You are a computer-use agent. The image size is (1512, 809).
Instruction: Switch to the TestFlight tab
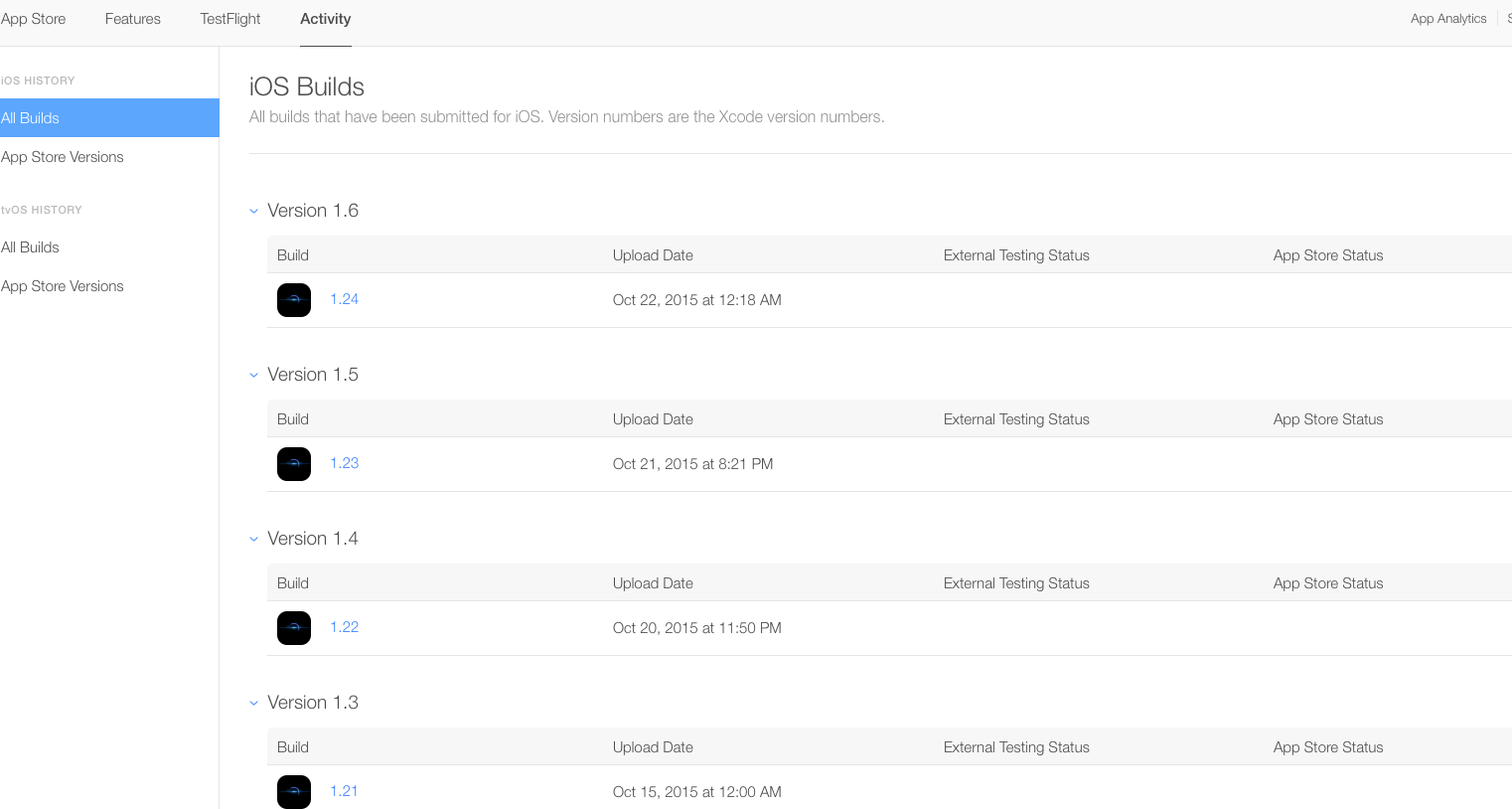click(230, 19)
